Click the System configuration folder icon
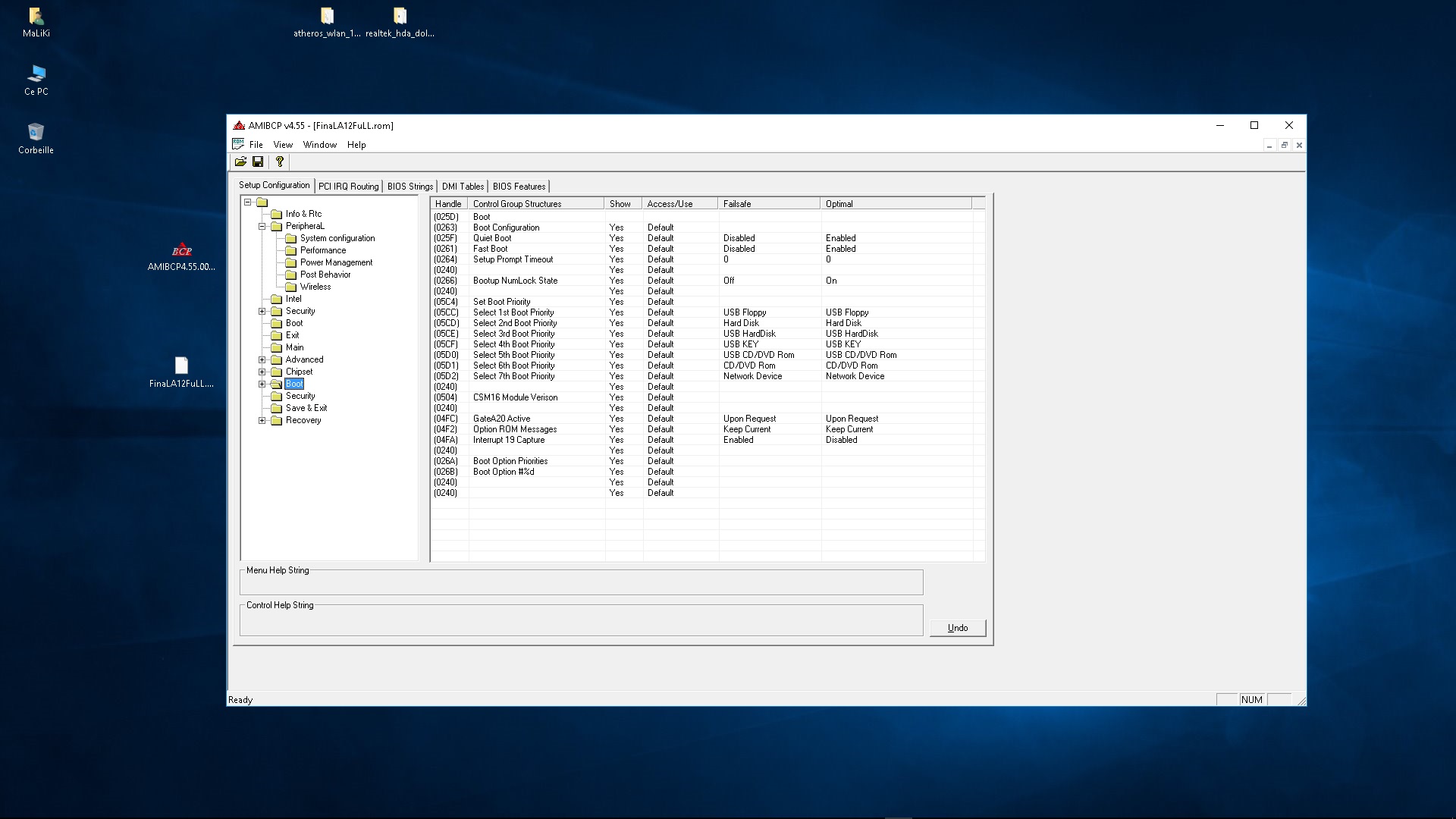 tap(291, 239)
